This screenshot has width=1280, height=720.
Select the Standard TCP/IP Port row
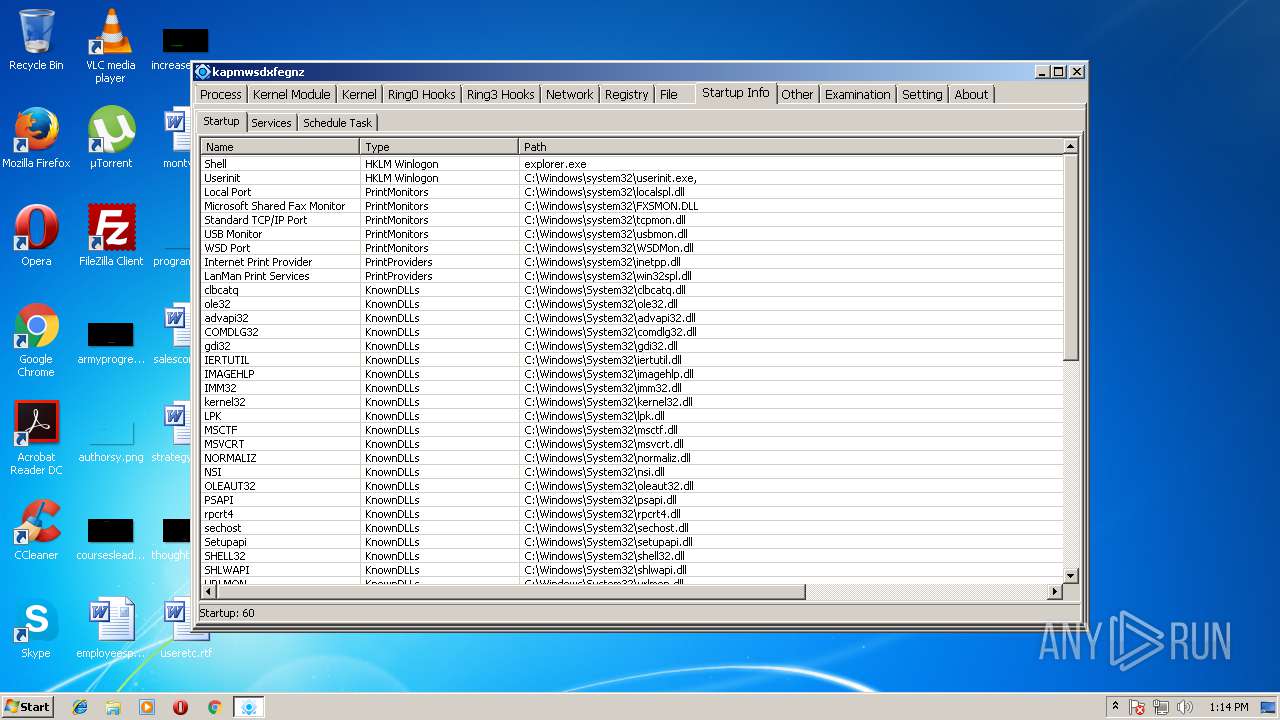coord(631,220)
